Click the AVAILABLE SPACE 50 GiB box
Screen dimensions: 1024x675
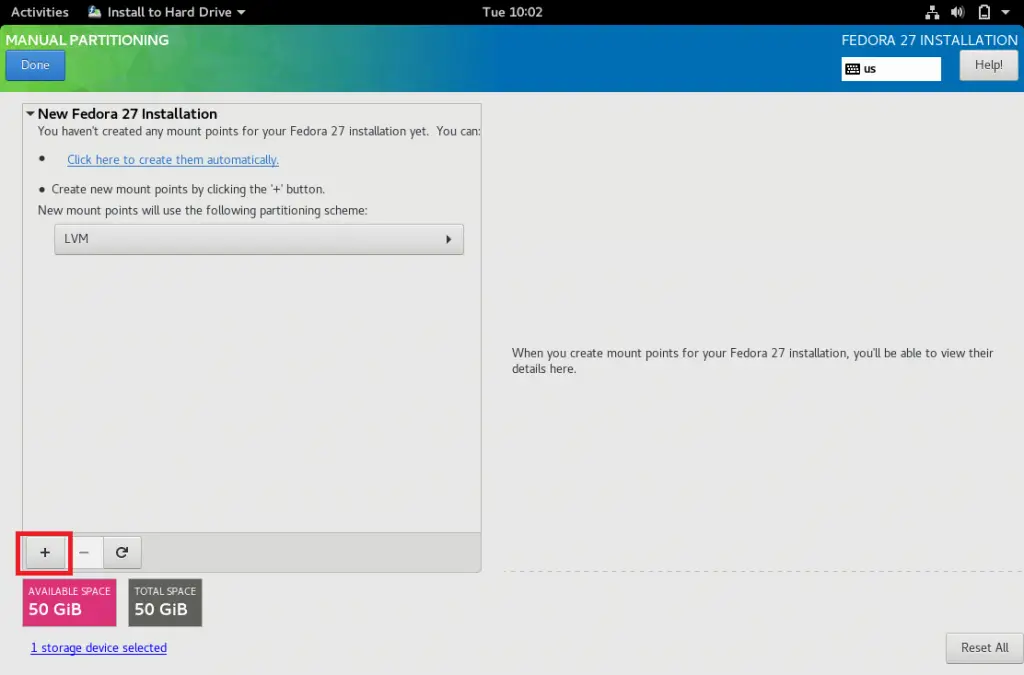[x=69, y=603]
